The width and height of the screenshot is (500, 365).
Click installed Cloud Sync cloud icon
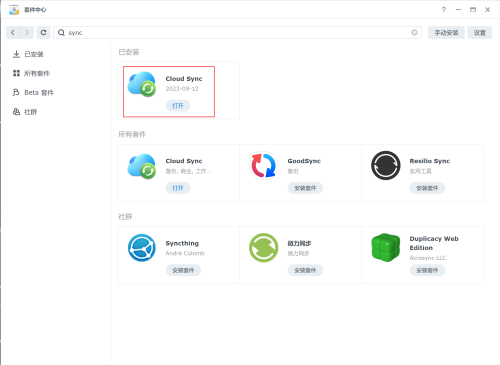142,84
